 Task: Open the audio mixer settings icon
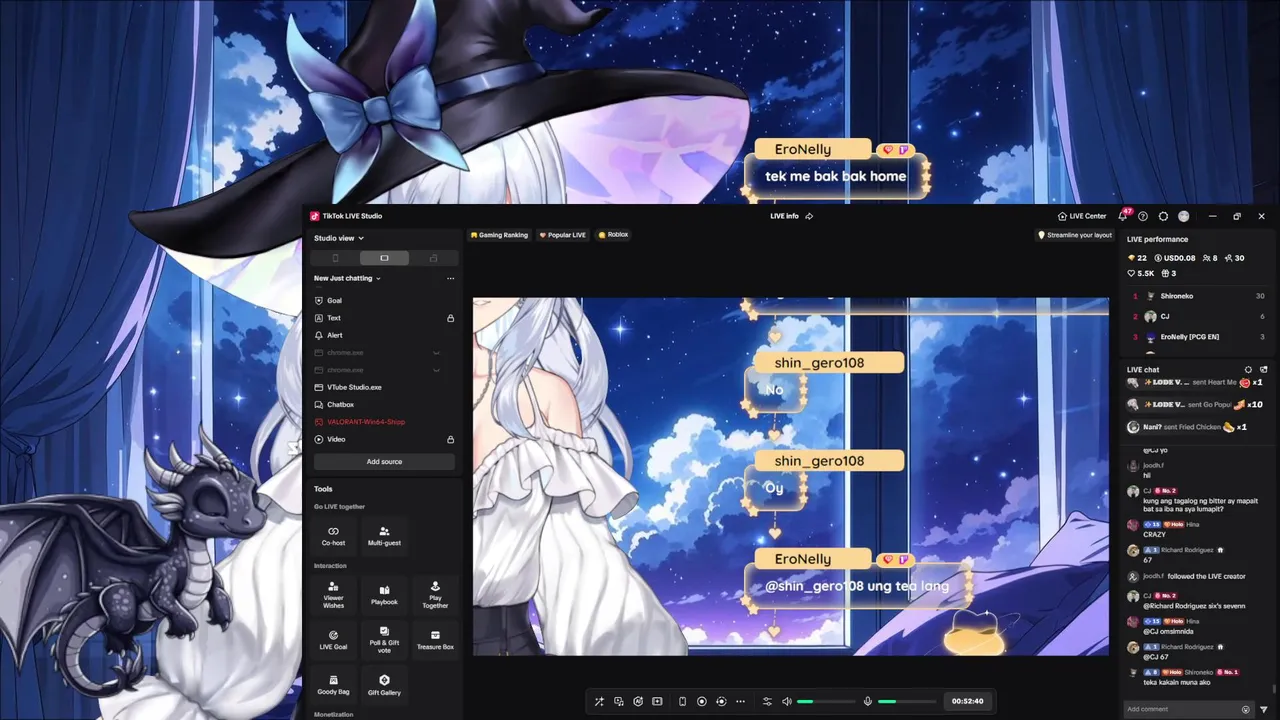[x=767, y=701]
